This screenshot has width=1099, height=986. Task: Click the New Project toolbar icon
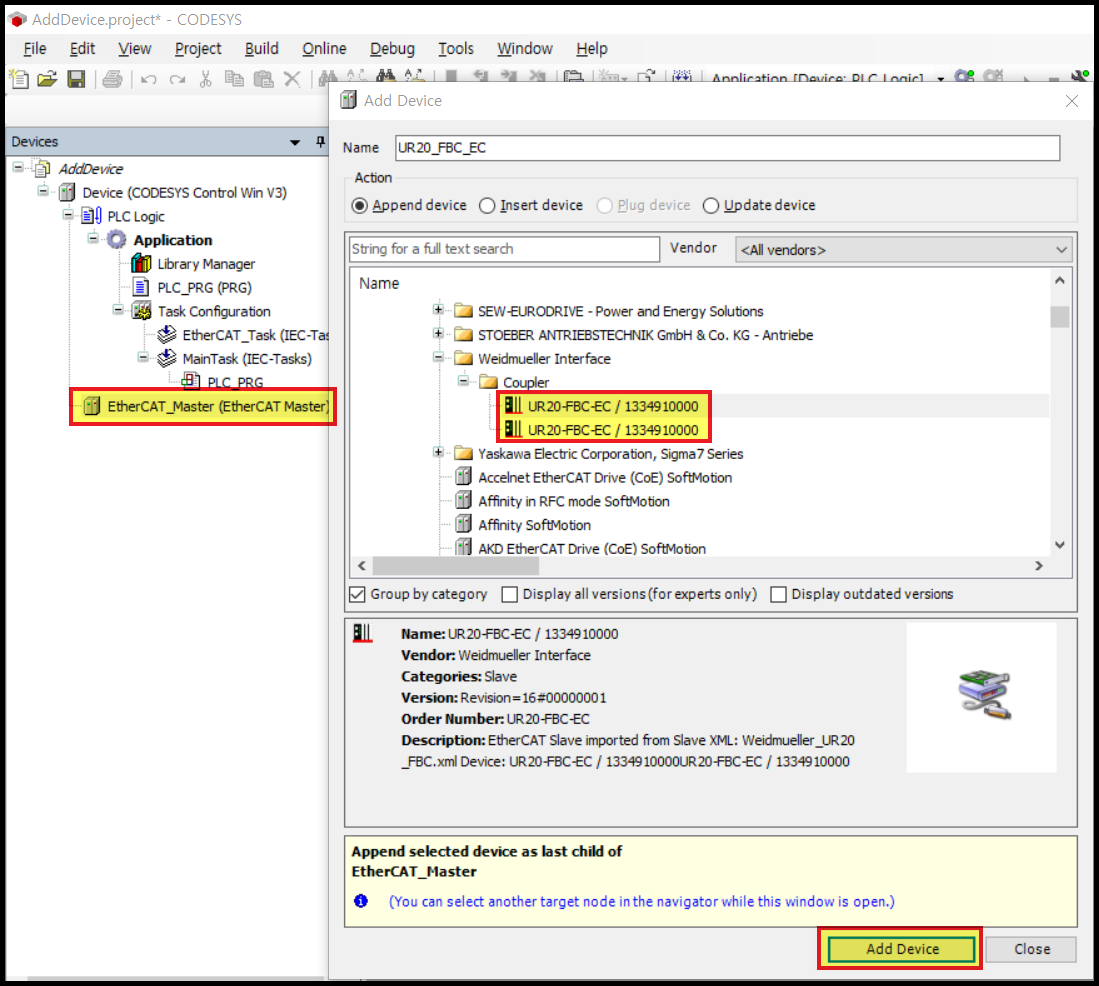coord(19,78)
